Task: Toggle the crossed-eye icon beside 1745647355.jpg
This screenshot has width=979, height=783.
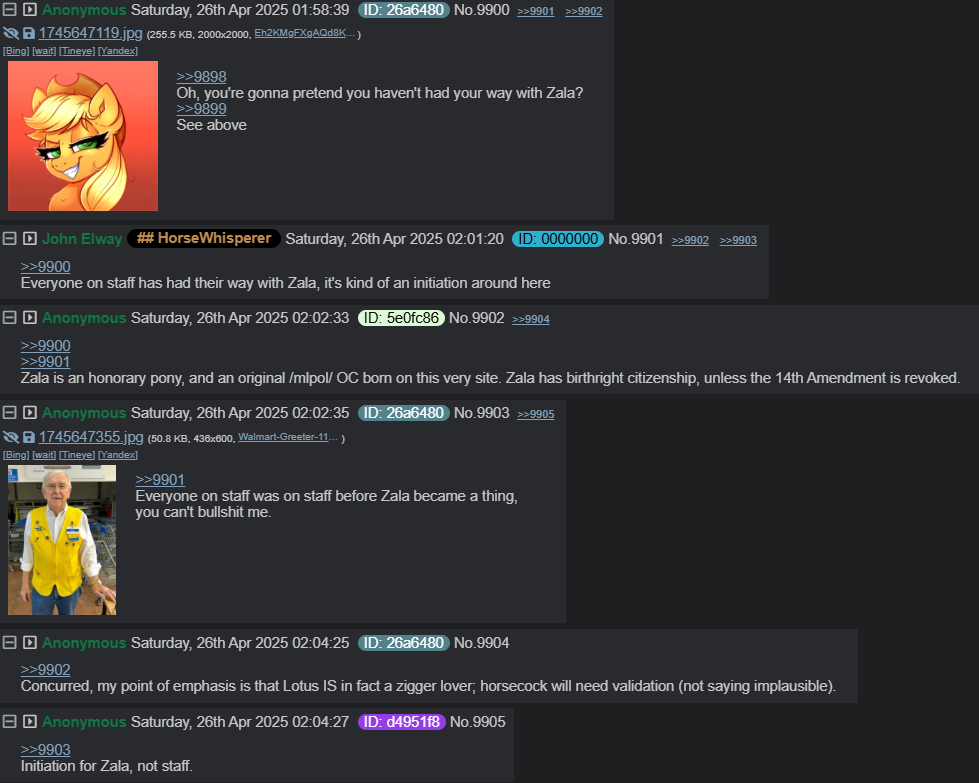Action: pyautogui.click(x=11, y=437)
